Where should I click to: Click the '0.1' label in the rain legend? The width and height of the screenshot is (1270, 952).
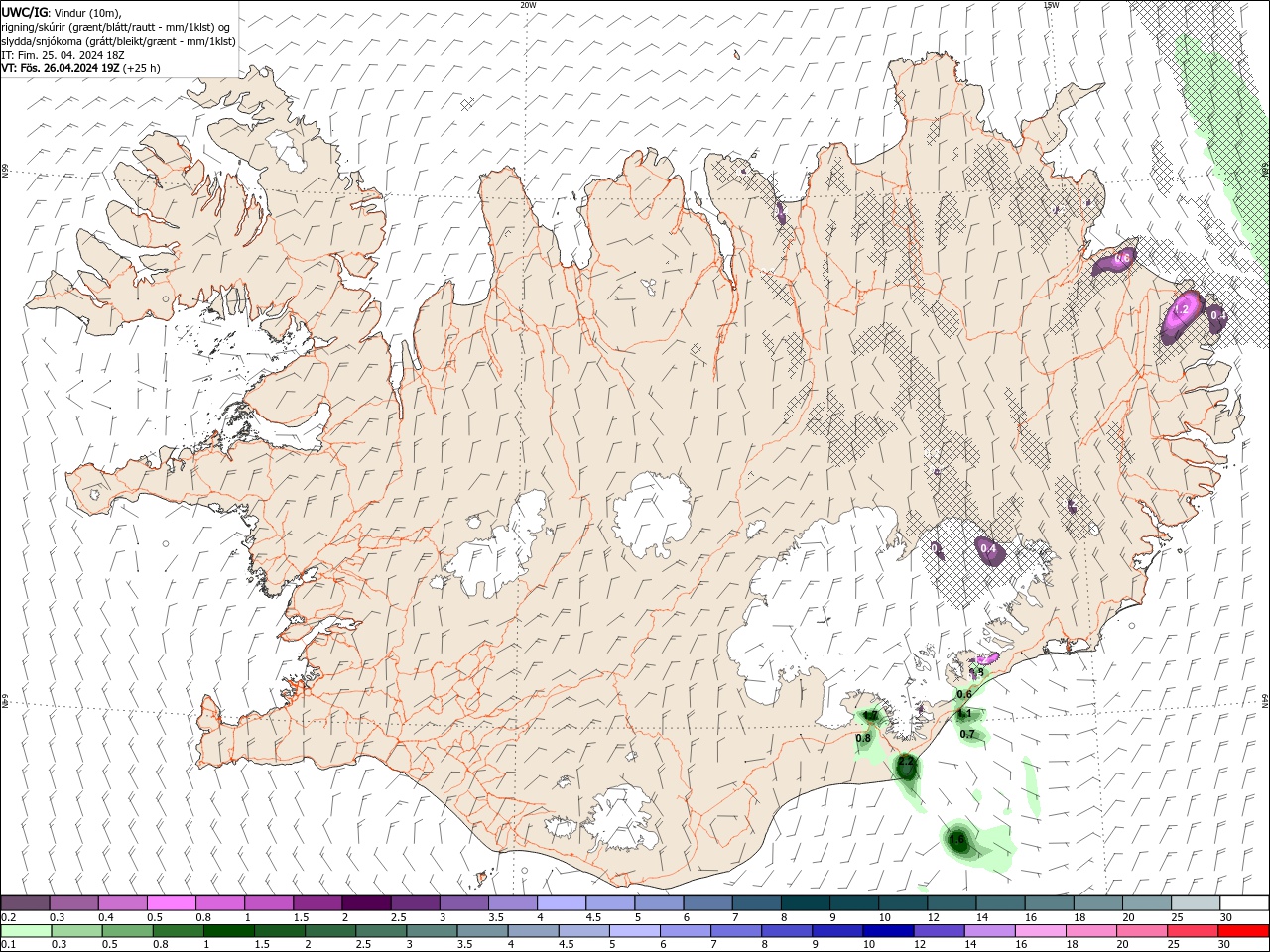coord(8,945)
